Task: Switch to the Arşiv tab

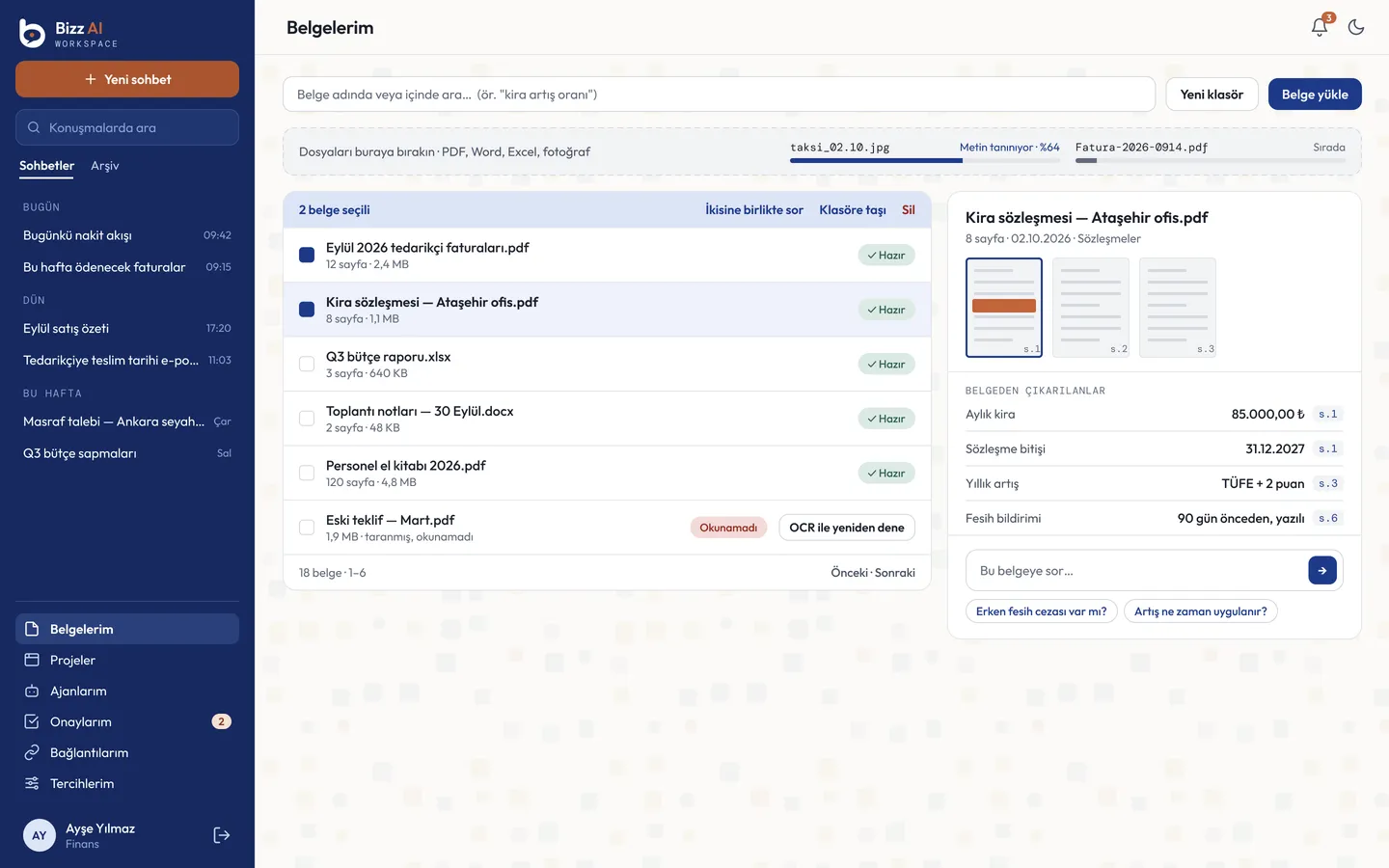Action: (105, 166)
